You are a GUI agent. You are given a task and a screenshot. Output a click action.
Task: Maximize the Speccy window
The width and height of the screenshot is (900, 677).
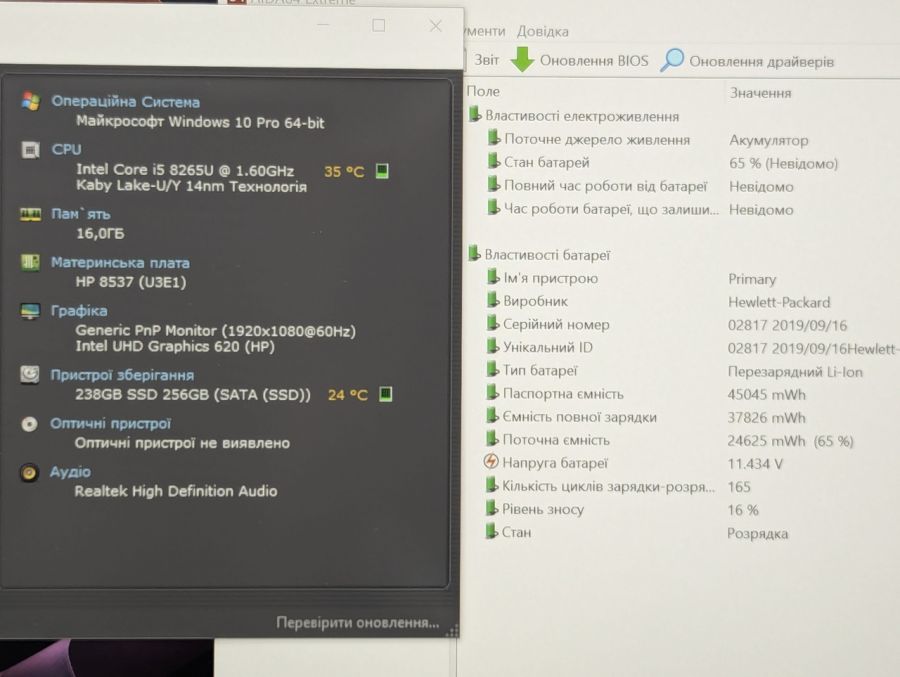(x=378, y=25)
